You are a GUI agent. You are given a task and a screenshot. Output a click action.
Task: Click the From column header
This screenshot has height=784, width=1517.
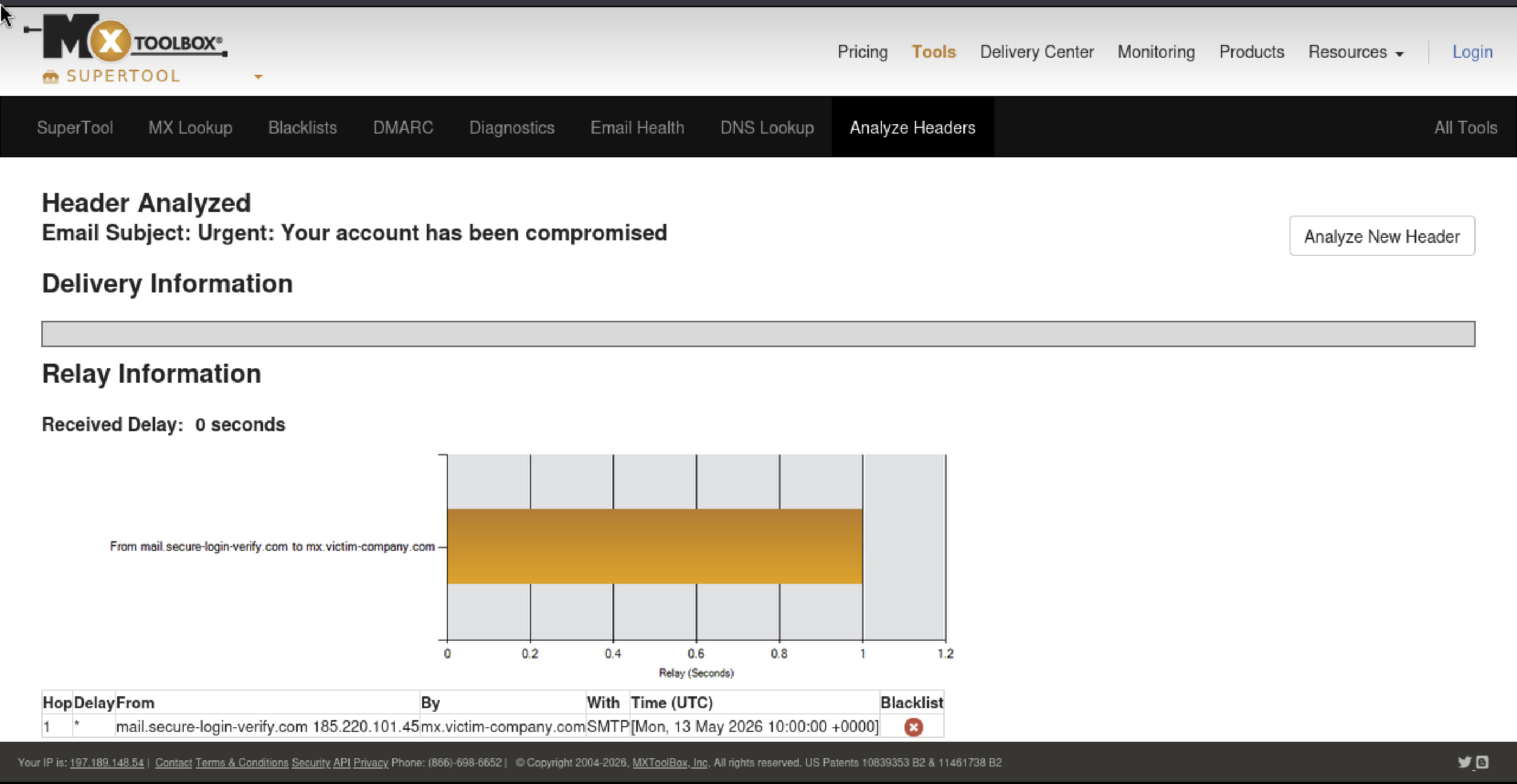tap(267, 703)
